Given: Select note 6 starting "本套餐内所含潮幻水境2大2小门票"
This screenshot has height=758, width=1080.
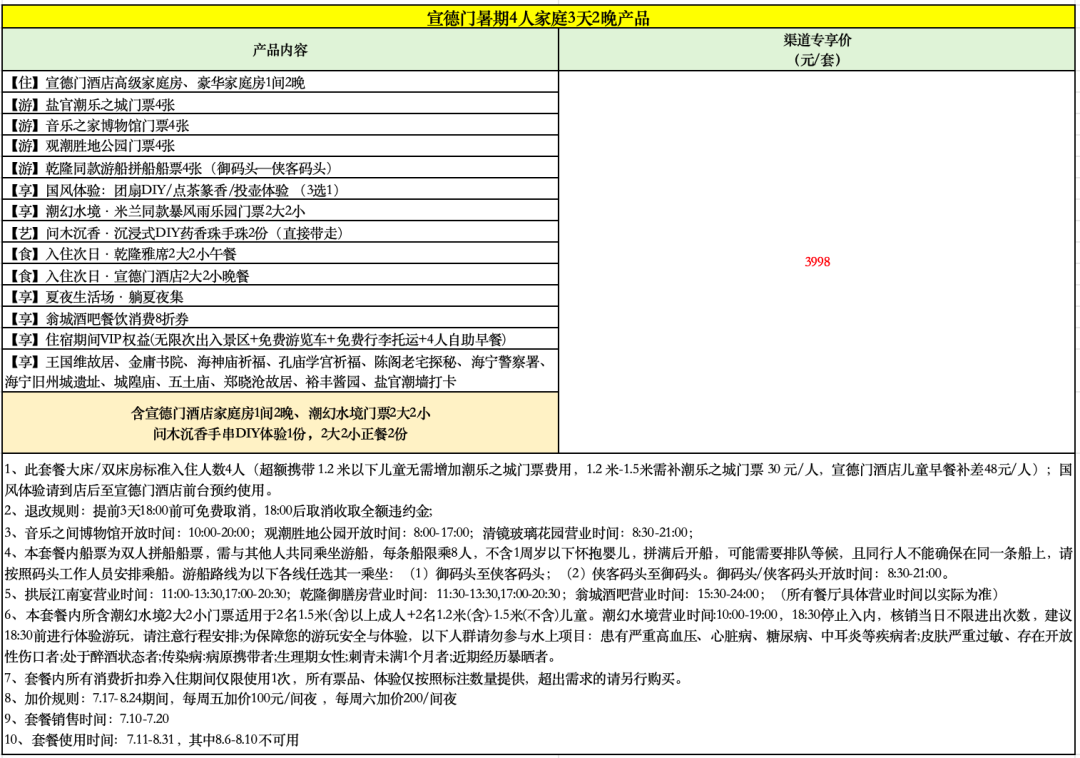Looking at the screenshot, I should click(538, 636).
